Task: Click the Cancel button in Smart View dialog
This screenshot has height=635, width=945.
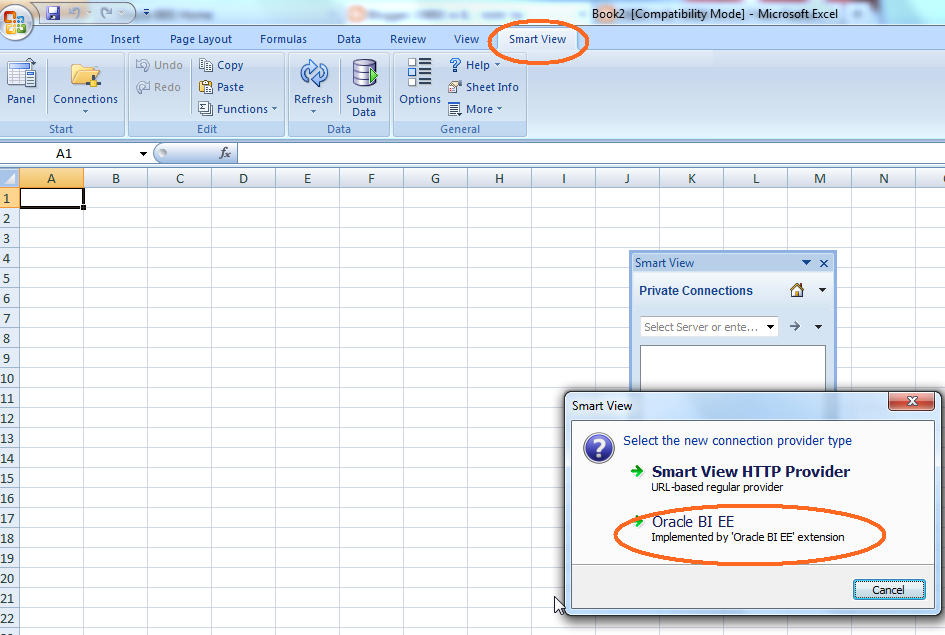Action: [x=888, y=589]
